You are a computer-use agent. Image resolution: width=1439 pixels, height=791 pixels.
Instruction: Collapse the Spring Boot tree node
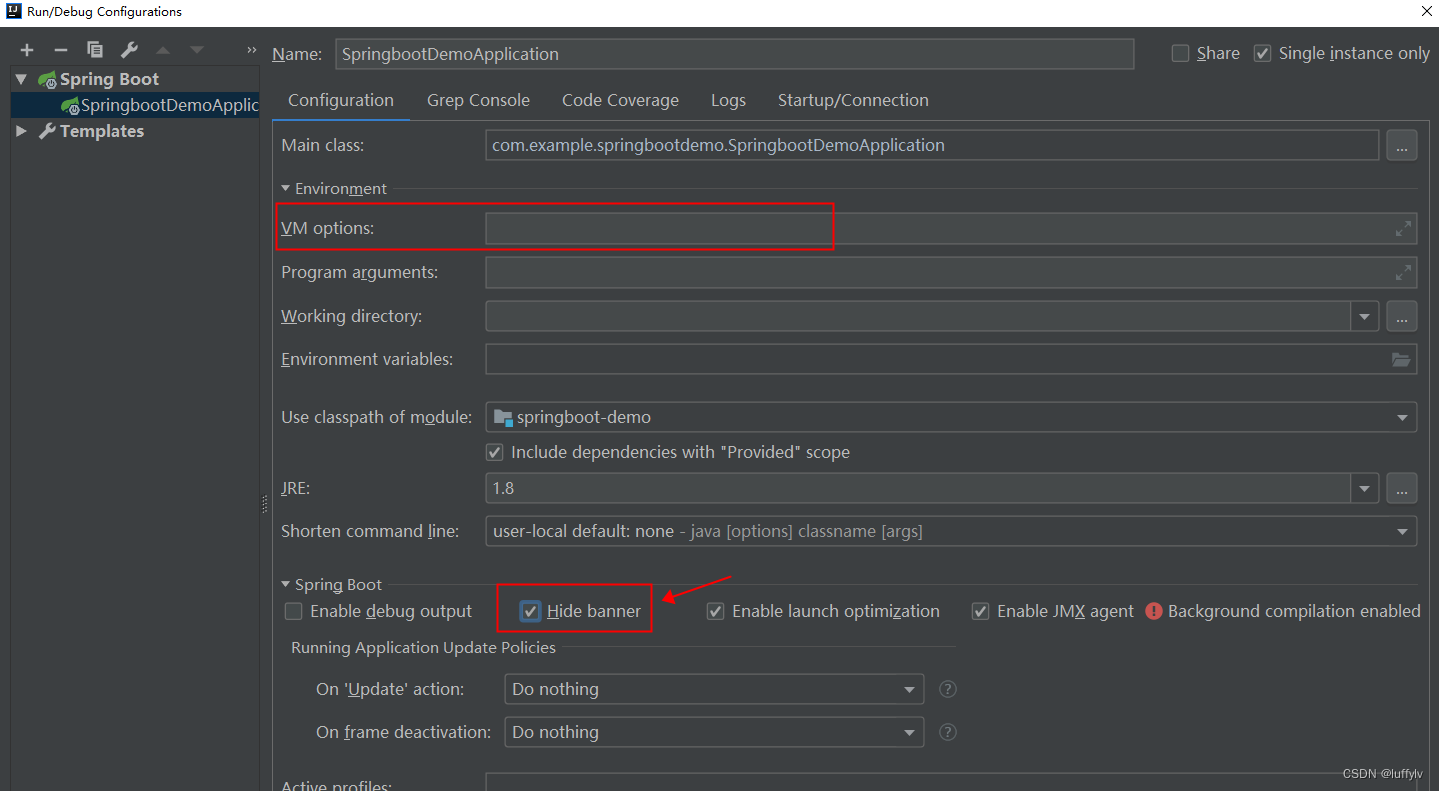[21, 79]
